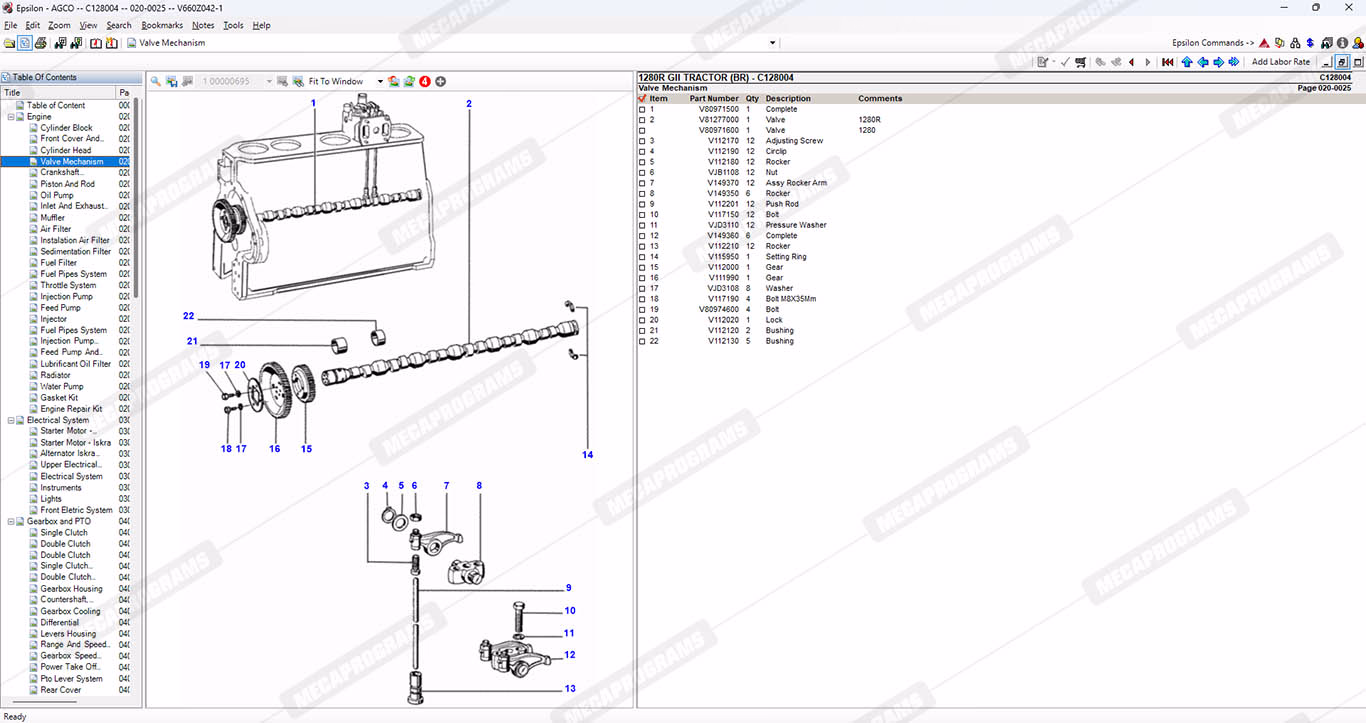Collapse the Engine tree node
Image resolution: width=1366 pixels, height=723 pixels.
[10, 117]
